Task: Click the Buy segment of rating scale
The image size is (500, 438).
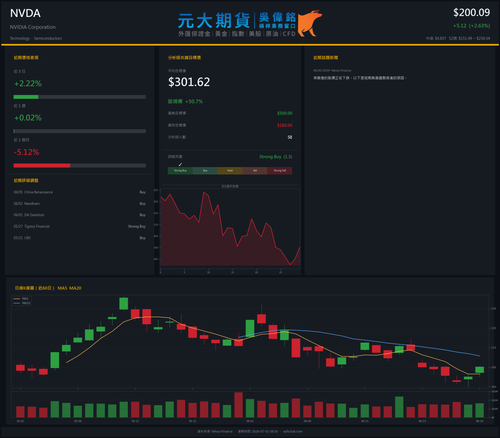Action: [205, 171]
